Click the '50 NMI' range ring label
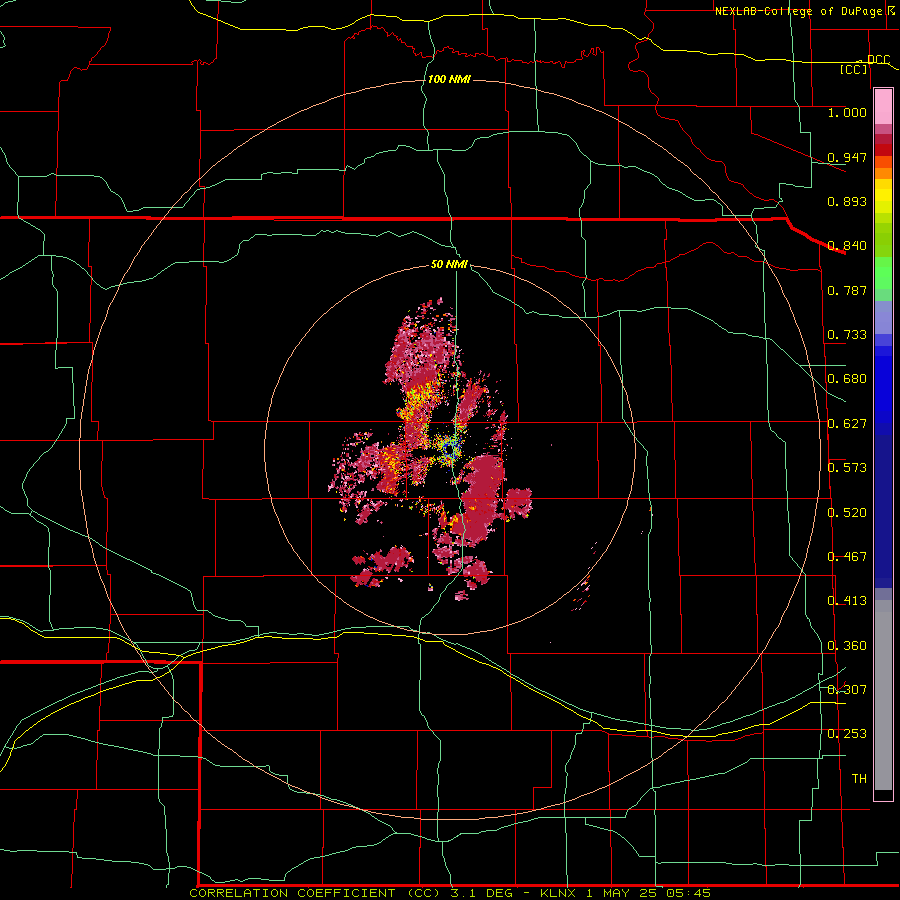Screen dimensions: 900x900 pyautogui.click(x=449, y=264)
